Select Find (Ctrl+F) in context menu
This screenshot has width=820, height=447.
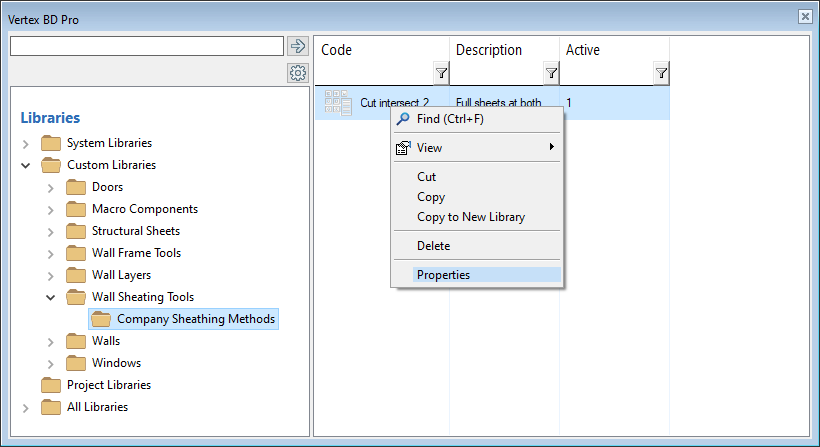[450, 119]
